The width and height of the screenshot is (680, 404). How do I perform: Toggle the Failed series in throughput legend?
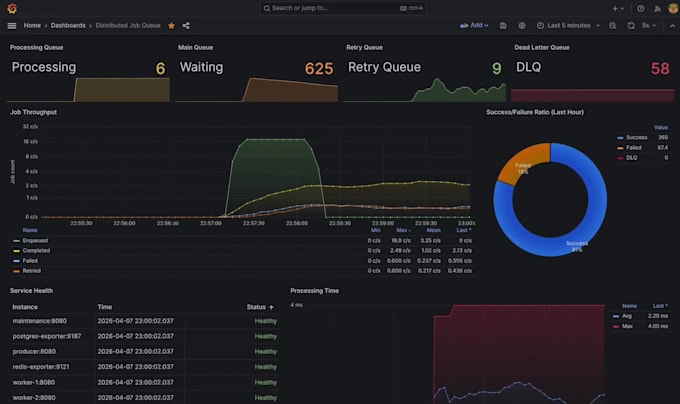point(30,261)
